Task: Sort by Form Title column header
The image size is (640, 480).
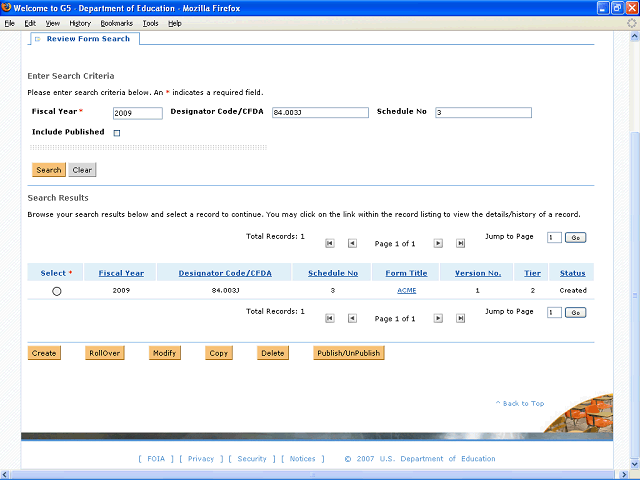Action: (407, 273)
